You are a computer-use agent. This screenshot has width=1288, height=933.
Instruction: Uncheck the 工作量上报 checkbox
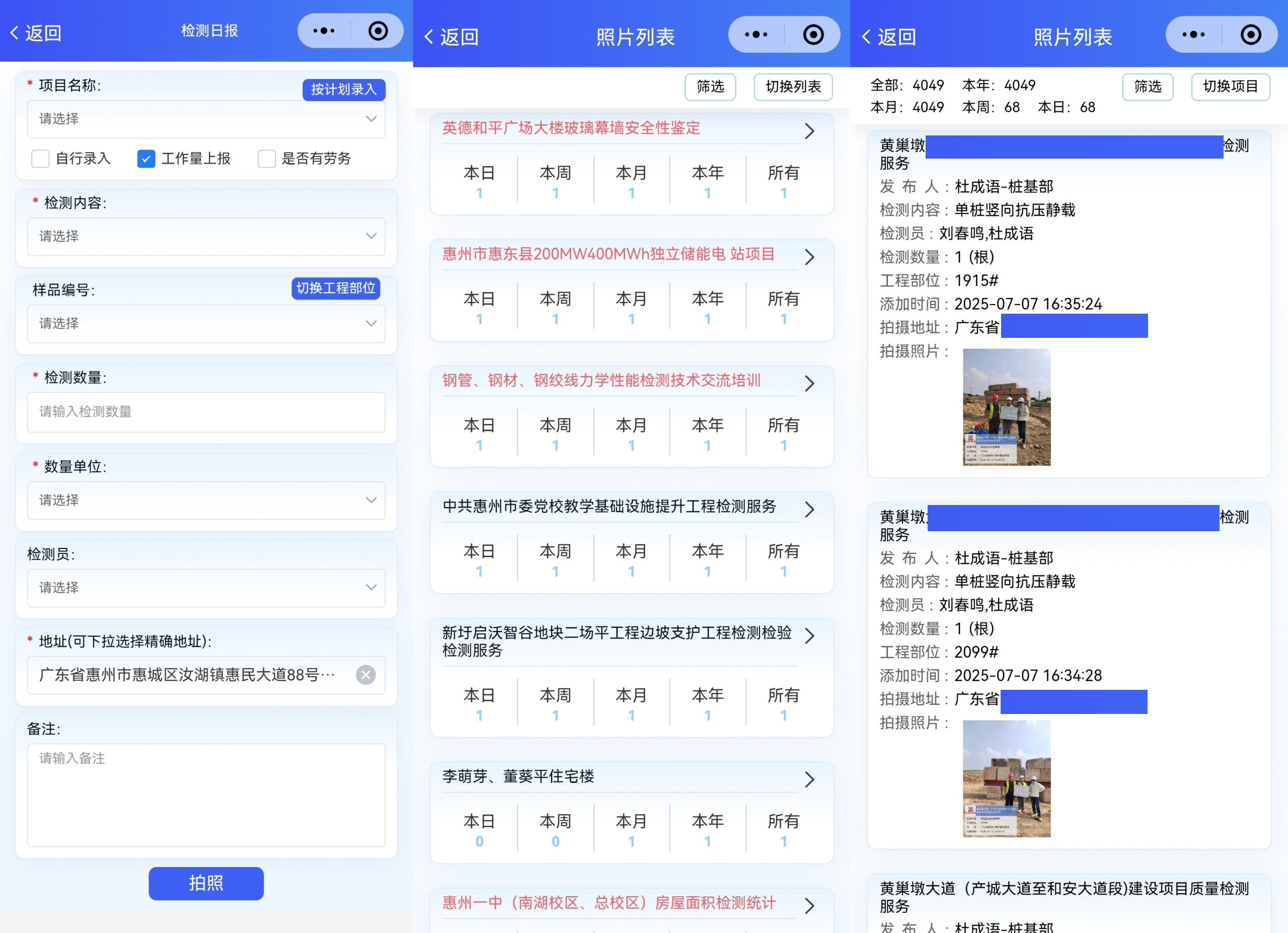pos(146,159)
